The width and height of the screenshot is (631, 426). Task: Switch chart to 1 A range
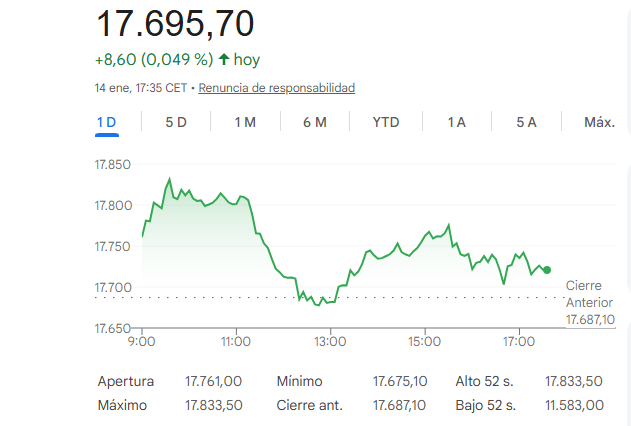[x=457, y=122]
